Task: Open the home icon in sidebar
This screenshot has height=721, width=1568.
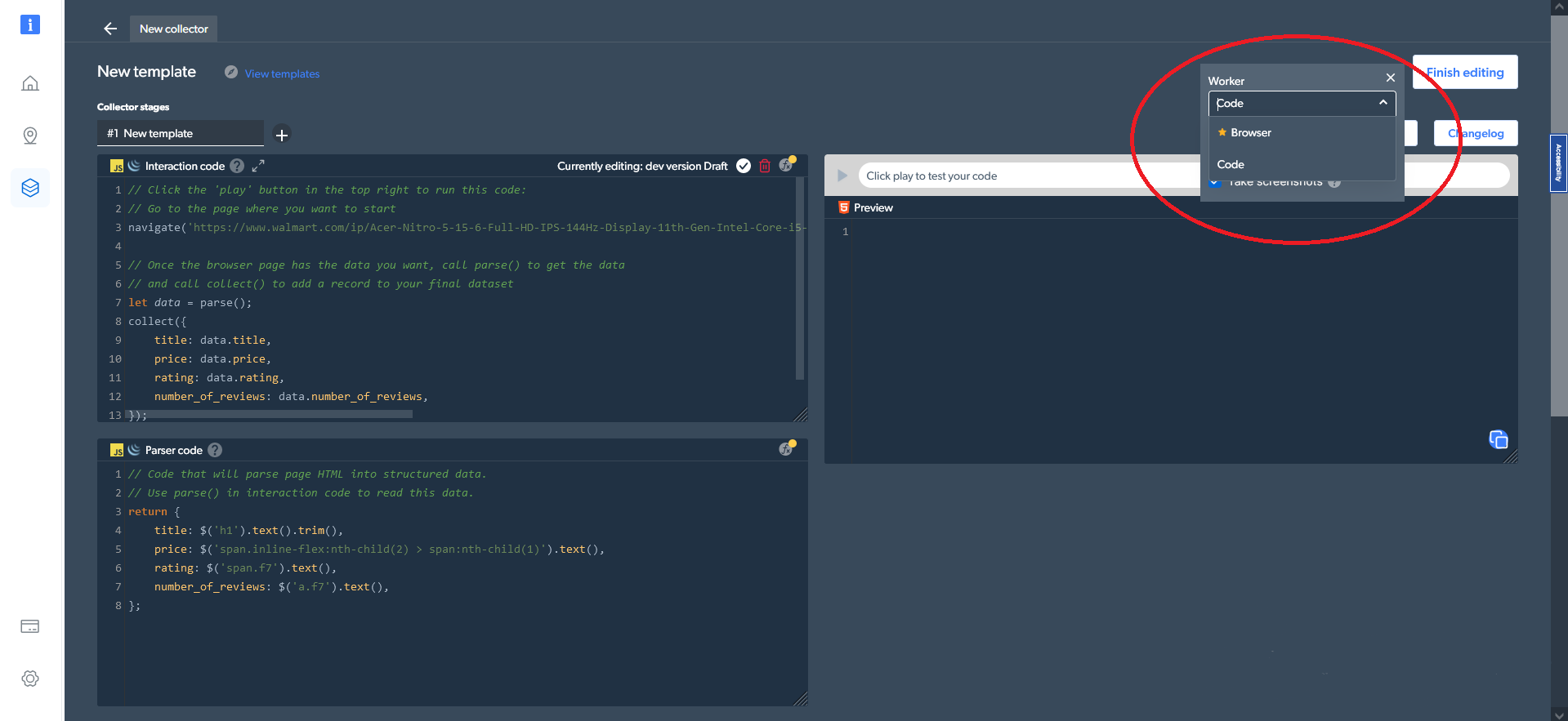Action: point(30,83)
